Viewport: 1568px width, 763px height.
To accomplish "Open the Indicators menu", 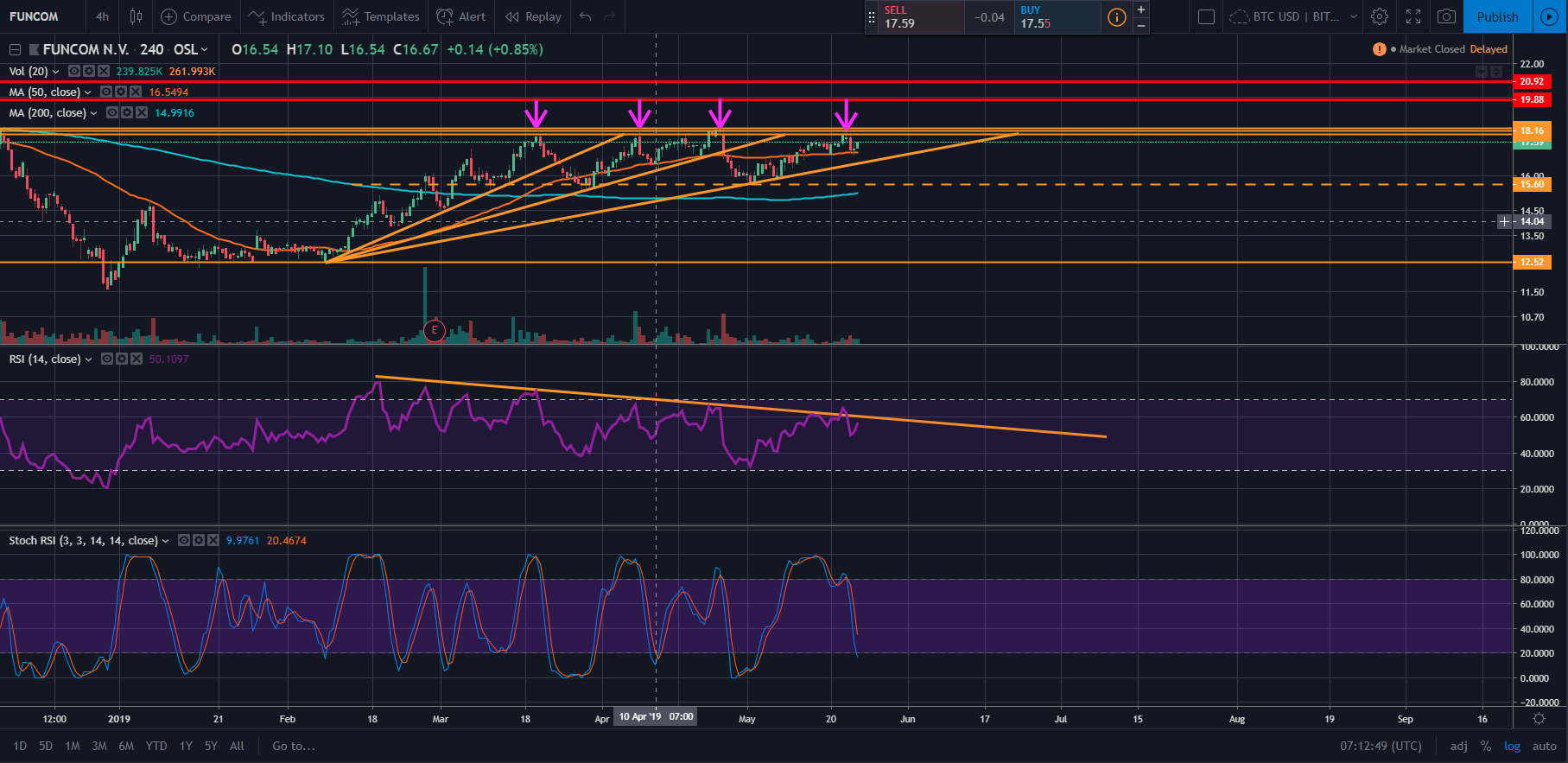I will click(287, 16).
